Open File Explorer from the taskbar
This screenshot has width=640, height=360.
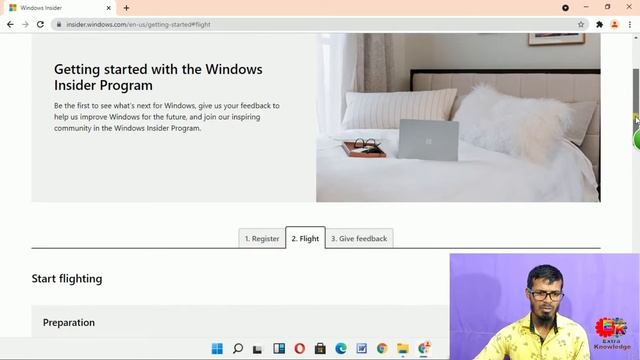(x=403, y=349)
